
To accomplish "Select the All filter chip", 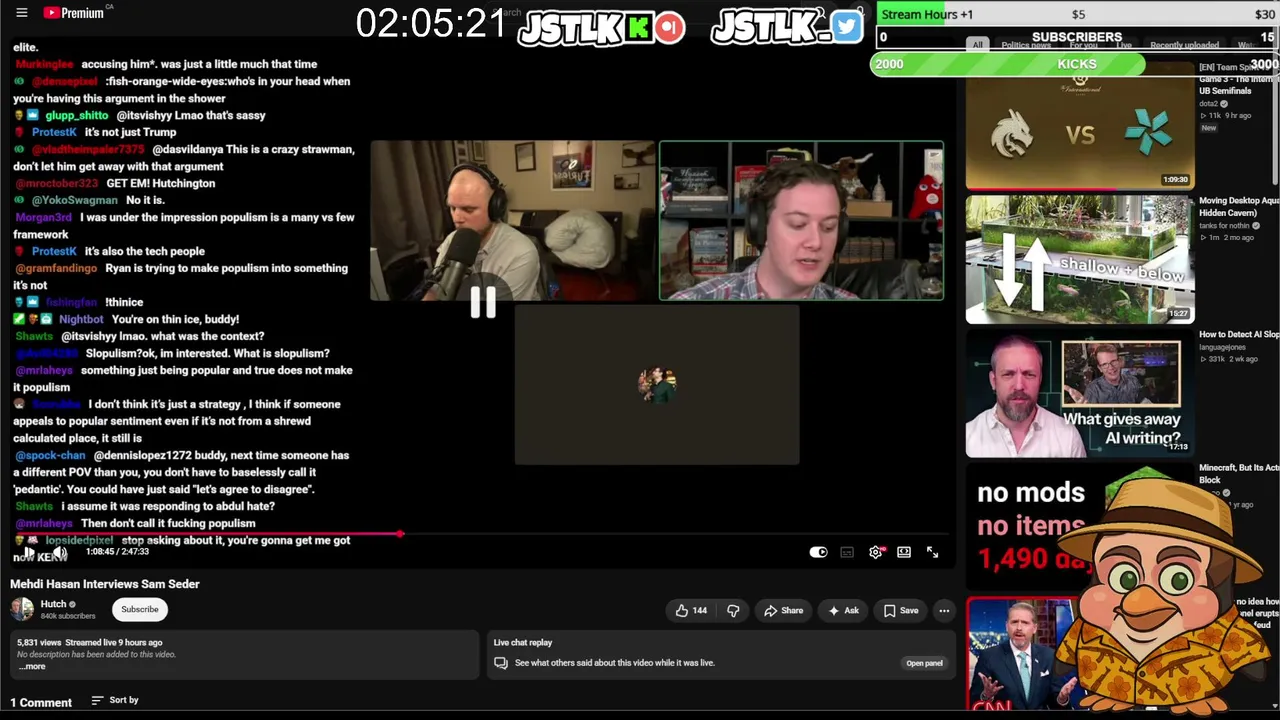I will (x=977, y=45).
